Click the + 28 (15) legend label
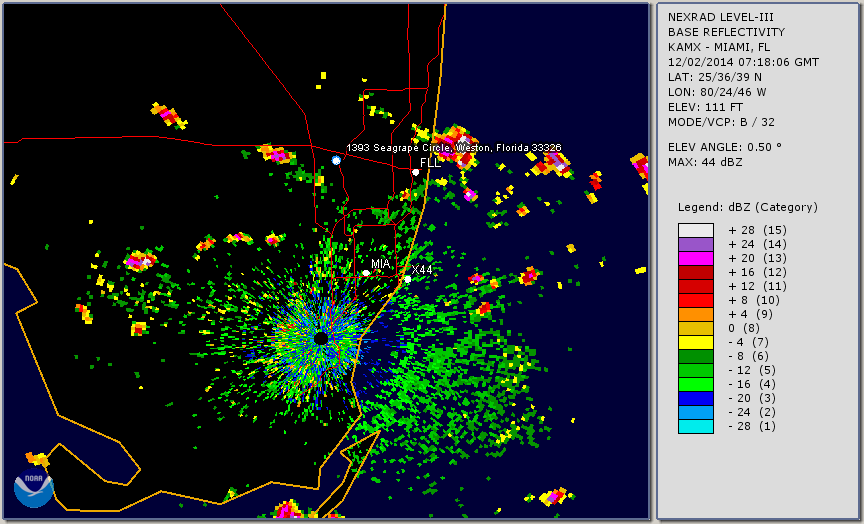This screenshot has width=864, height=524. click(x=757, y=230)
